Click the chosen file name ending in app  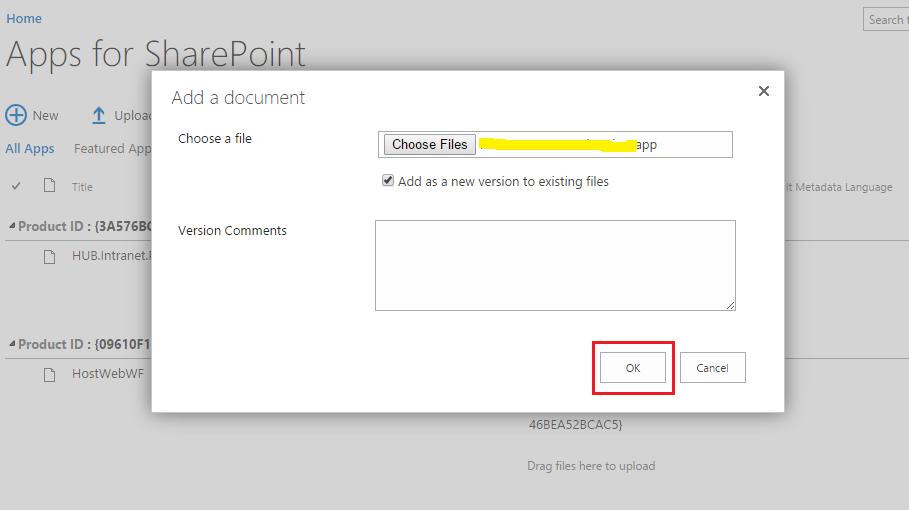click(x=568, y=144)
